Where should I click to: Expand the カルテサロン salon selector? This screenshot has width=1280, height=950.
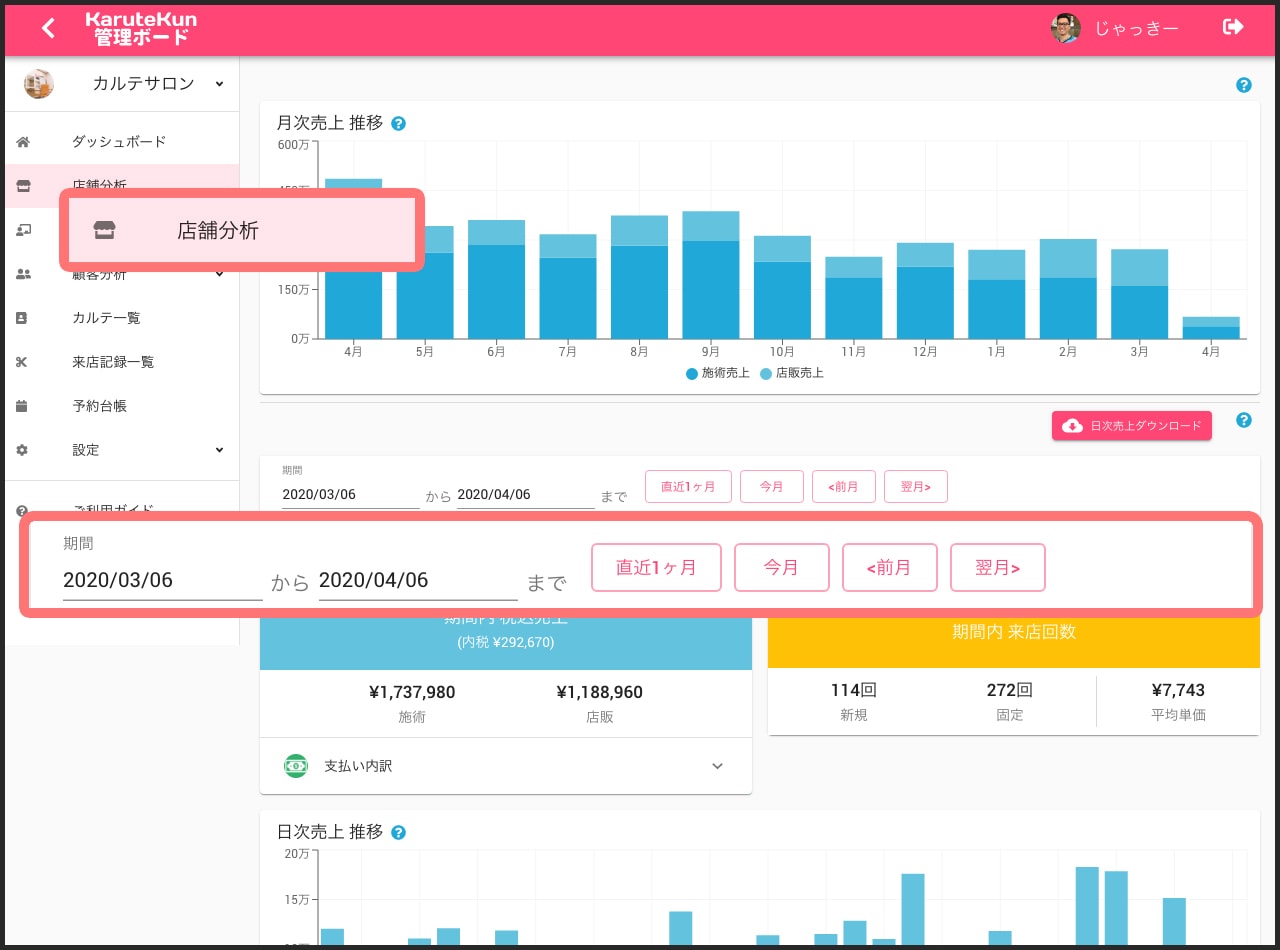tap(219, 84)
